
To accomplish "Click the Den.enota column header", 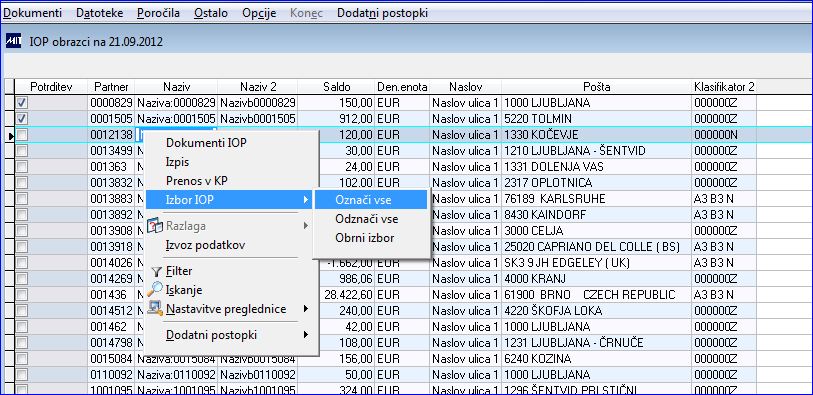I will [x=402, y=87].
